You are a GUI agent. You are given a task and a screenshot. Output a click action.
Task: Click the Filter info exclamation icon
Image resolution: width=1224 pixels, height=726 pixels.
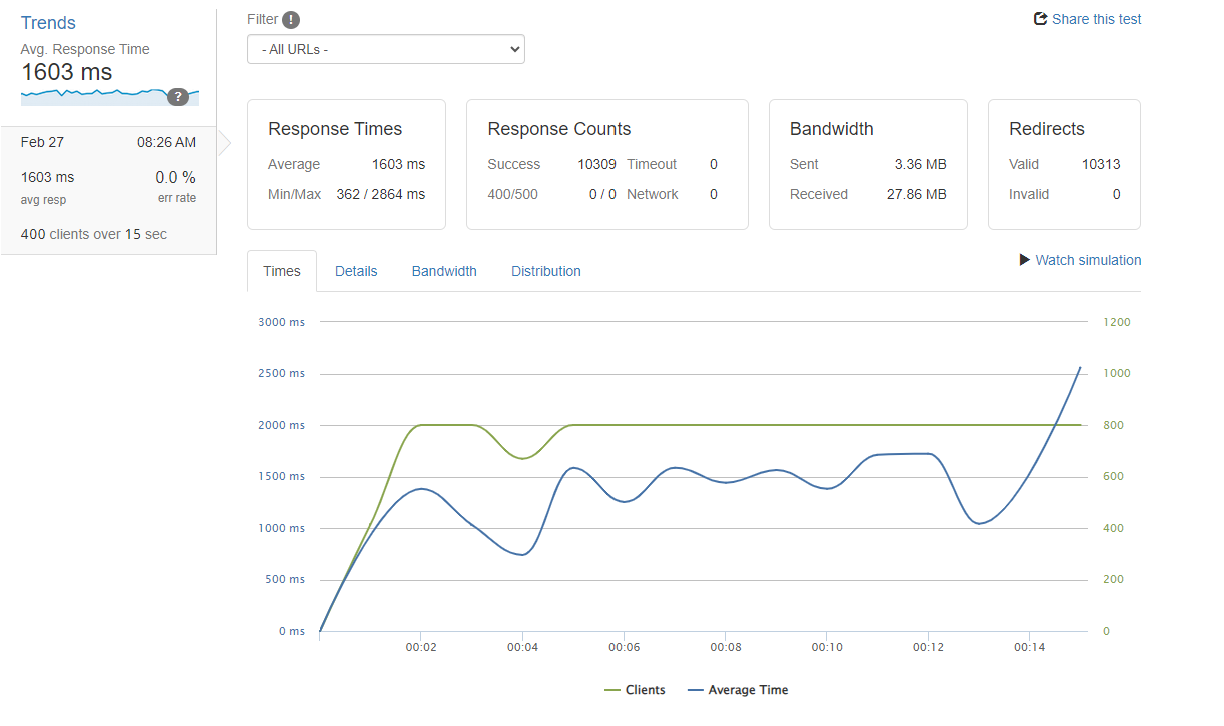[x=291, y=19]
